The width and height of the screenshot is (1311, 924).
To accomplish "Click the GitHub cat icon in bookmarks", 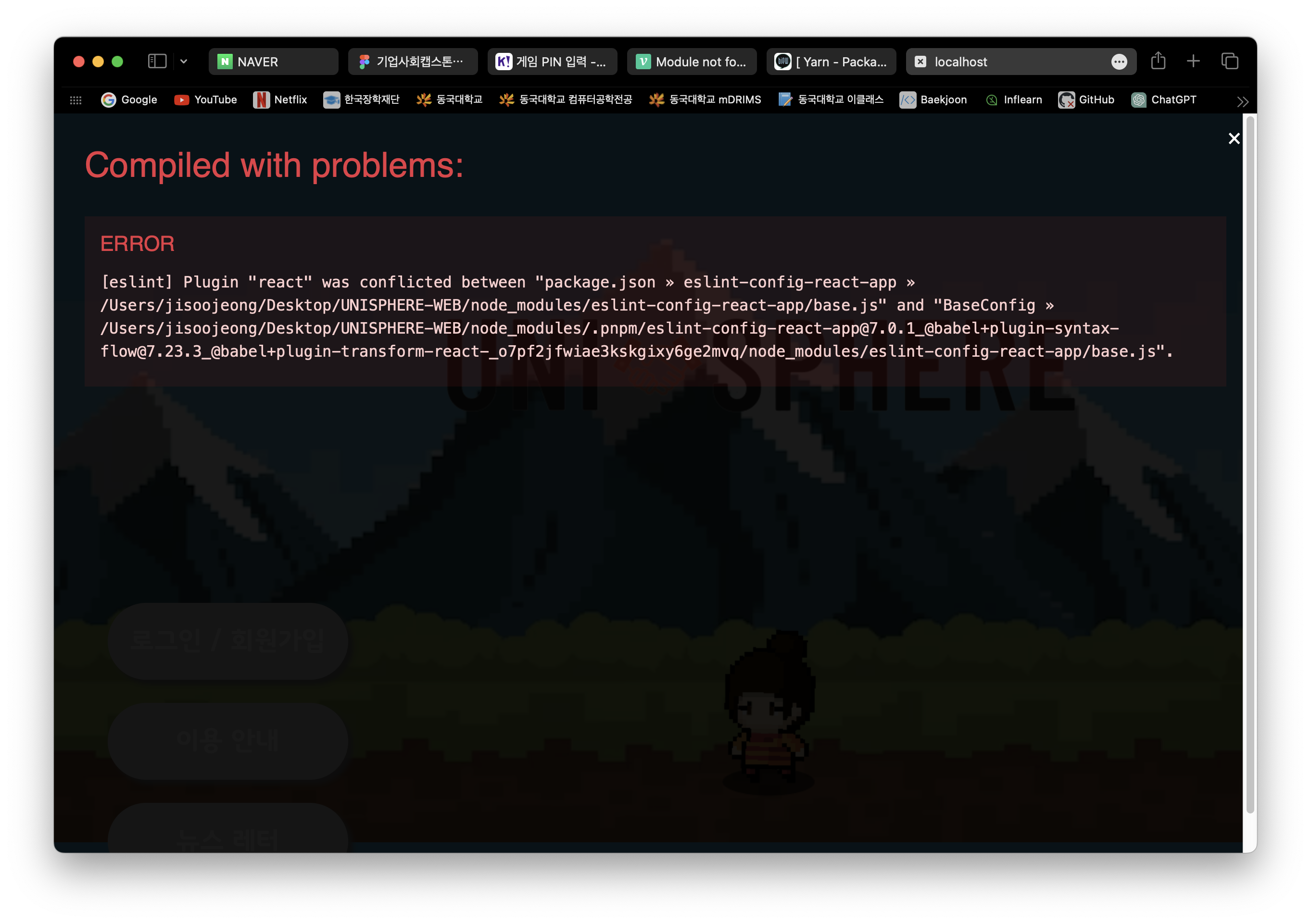I will (1066, 100).
